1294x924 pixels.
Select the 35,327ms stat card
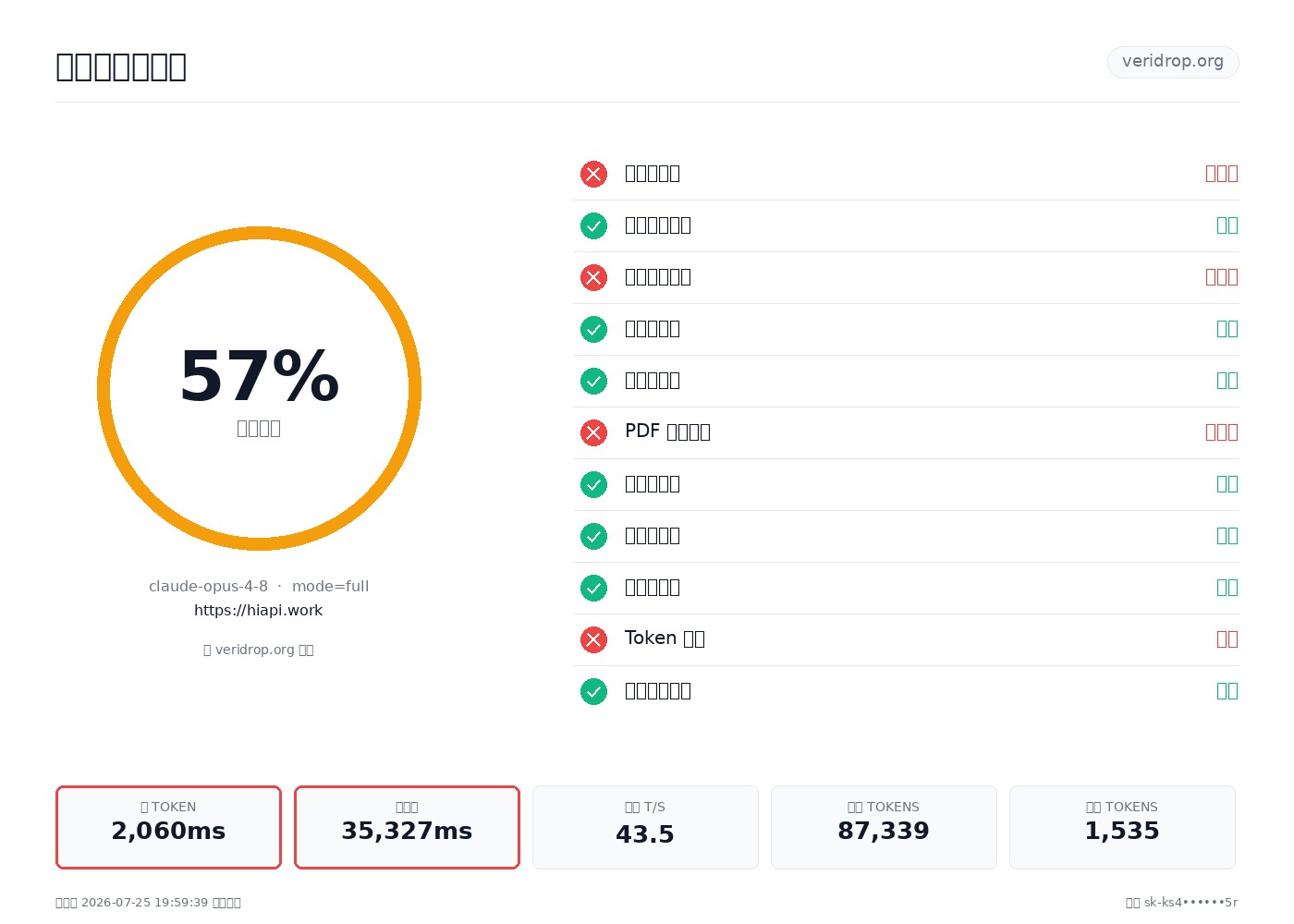pyautogui.click(x=407, y=827)
